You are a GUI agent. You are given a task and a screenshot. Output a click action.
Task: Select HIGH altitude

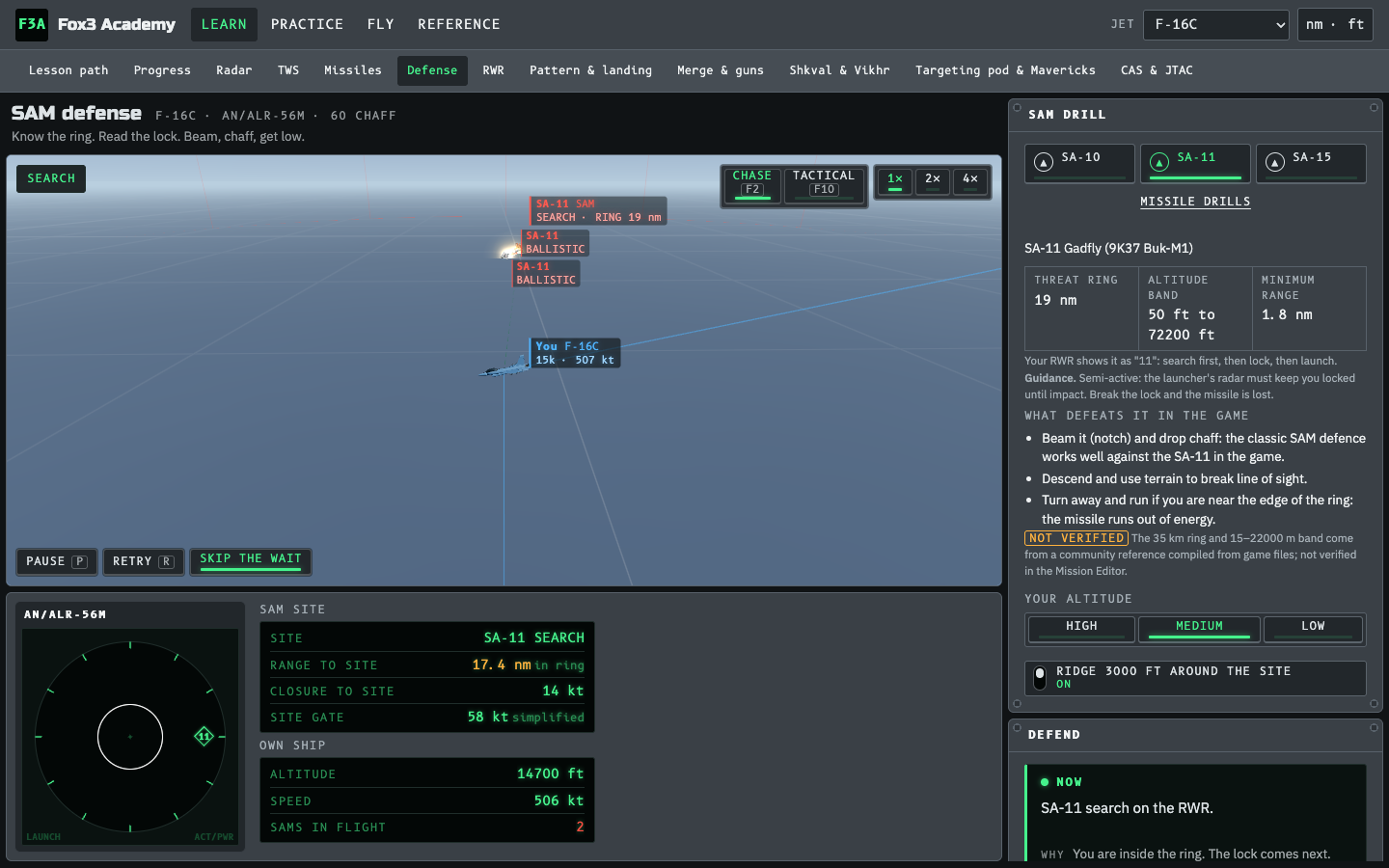1081,629
